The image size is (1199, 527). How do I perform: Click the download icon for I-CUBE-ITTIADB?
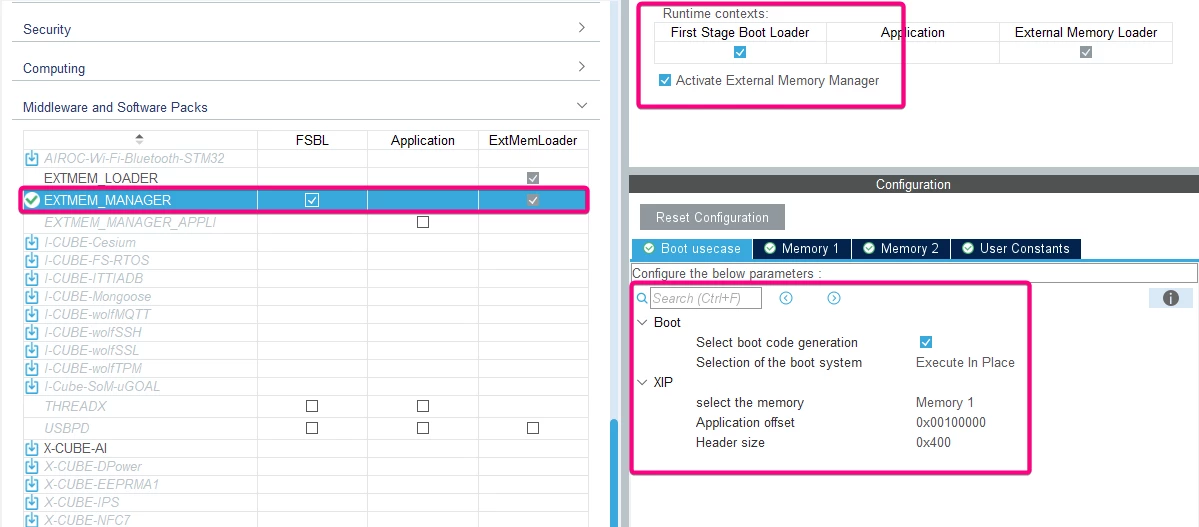(32, 278)
